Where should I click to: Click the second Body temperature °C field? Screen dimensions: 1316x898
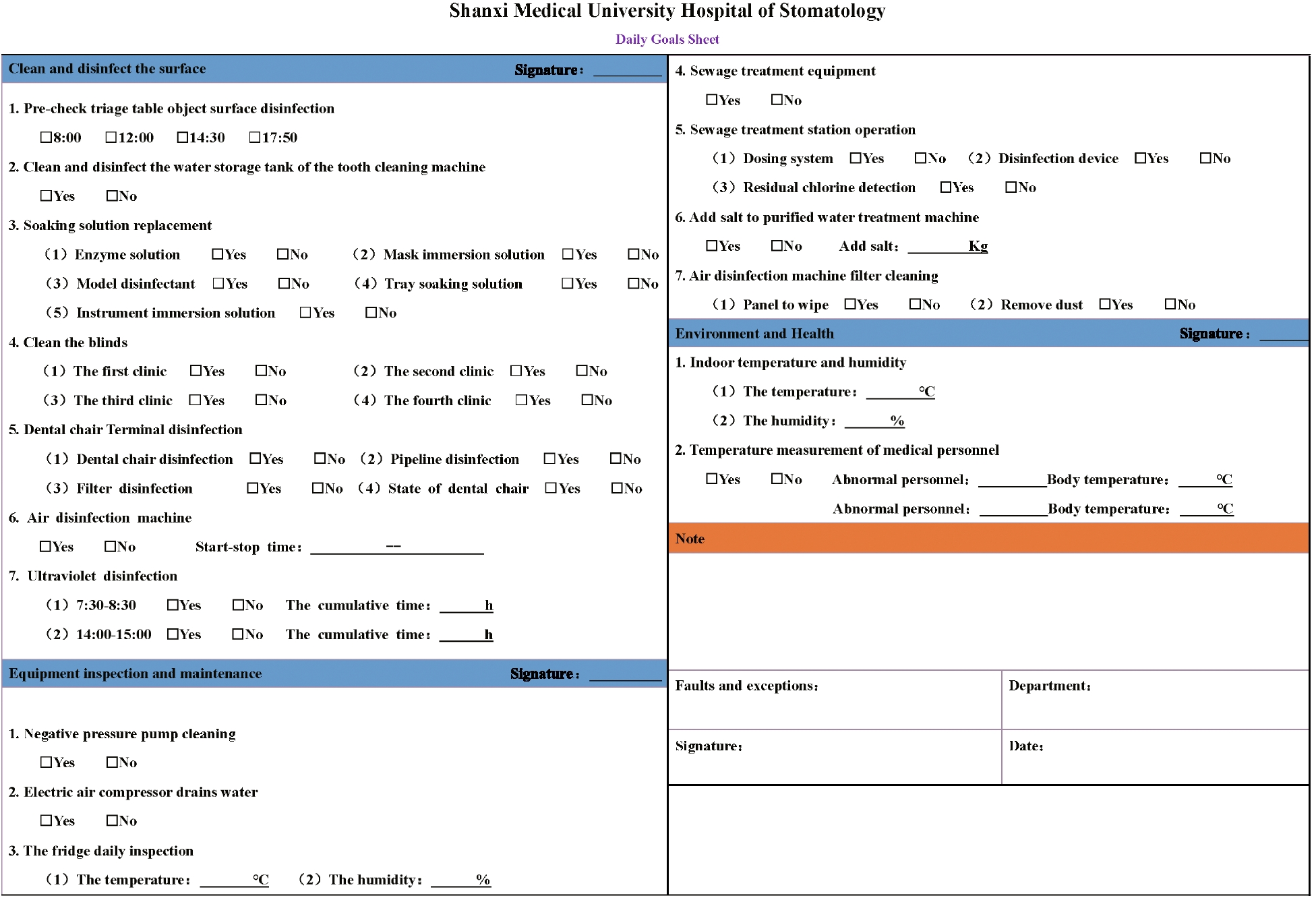[x=1207, y=509]
